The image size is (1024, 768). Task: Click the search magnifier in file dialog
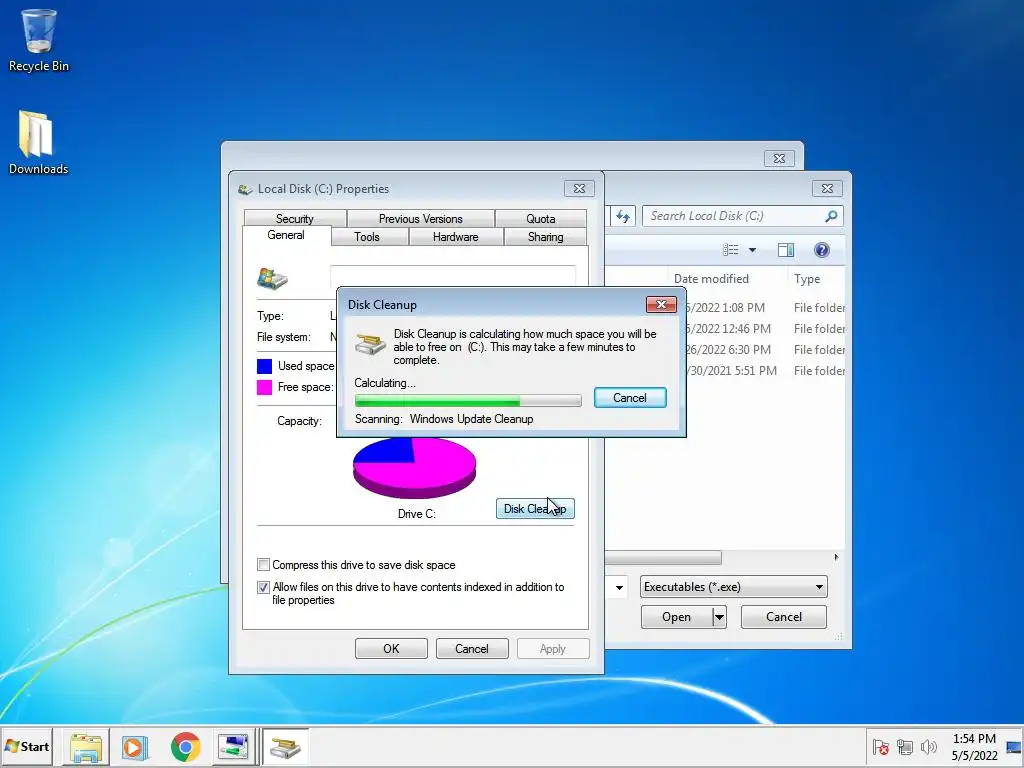[x=831, y=216]
